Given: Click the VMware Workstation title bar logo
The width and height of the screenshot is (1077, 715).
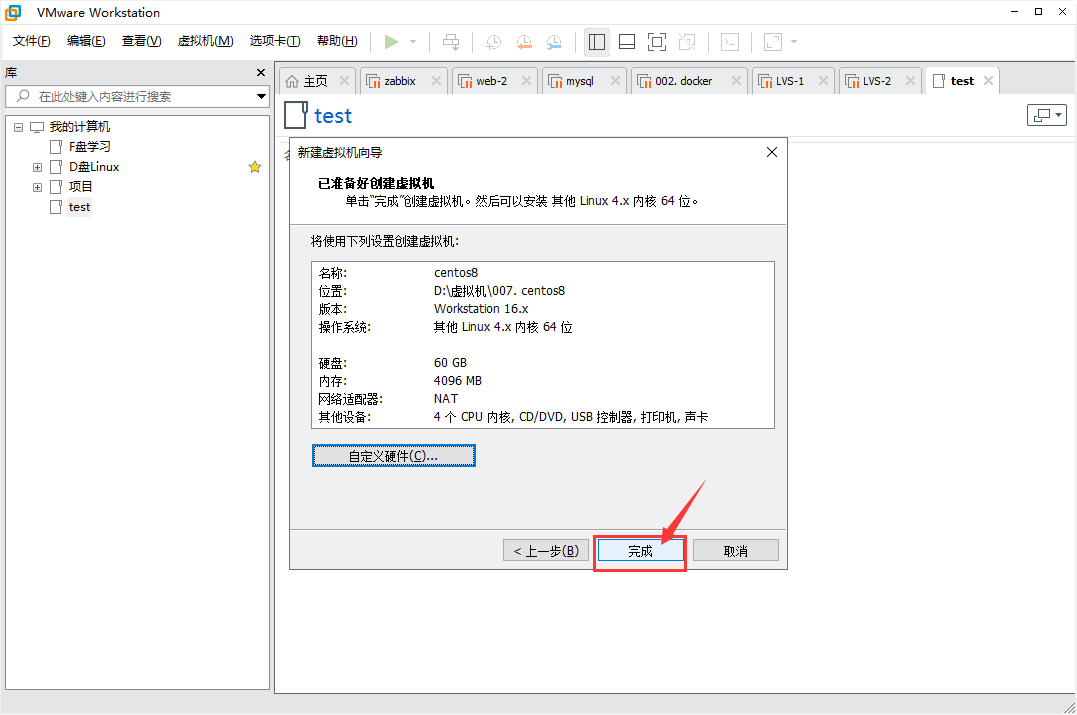Looking at the screenshot, I should (13, 12).
